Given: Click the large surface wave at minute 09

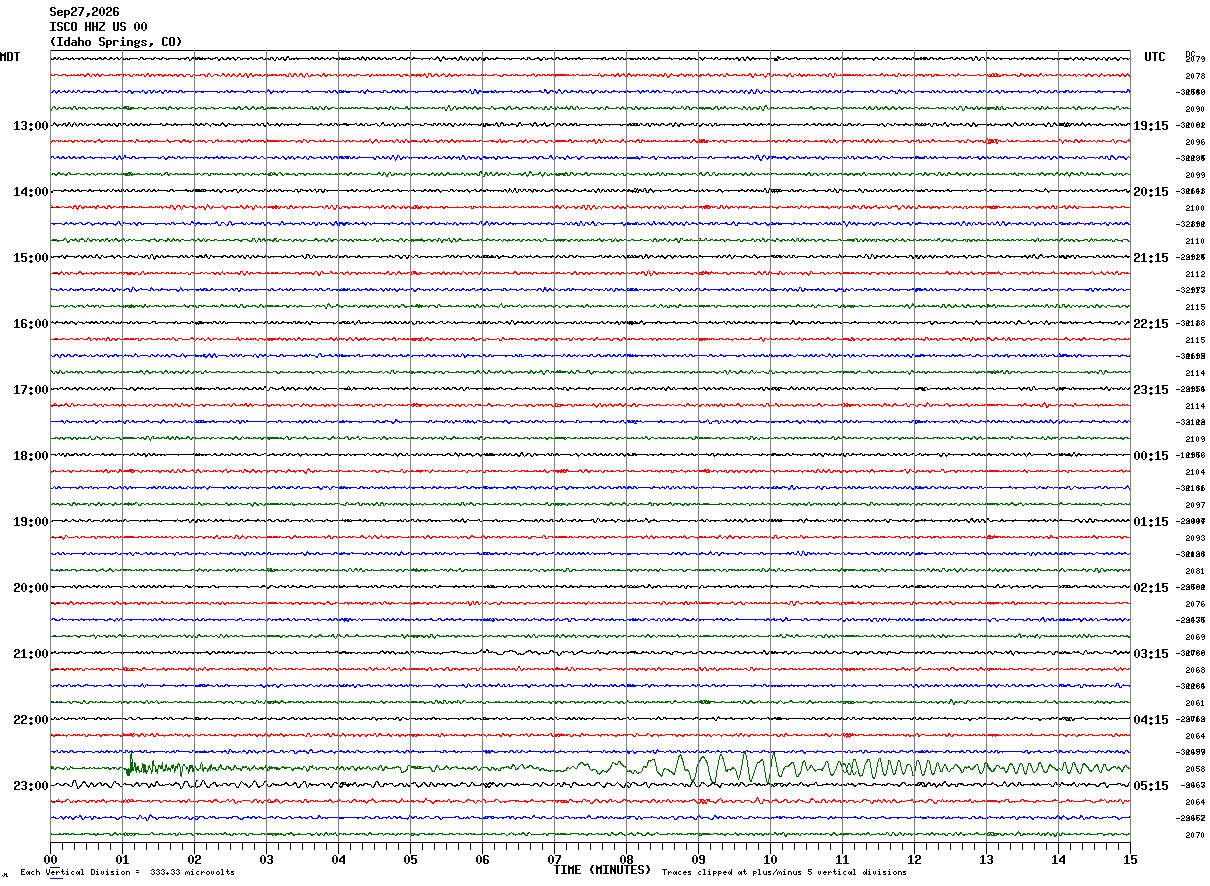Looking at the screenshot, I should coord(701,769).
